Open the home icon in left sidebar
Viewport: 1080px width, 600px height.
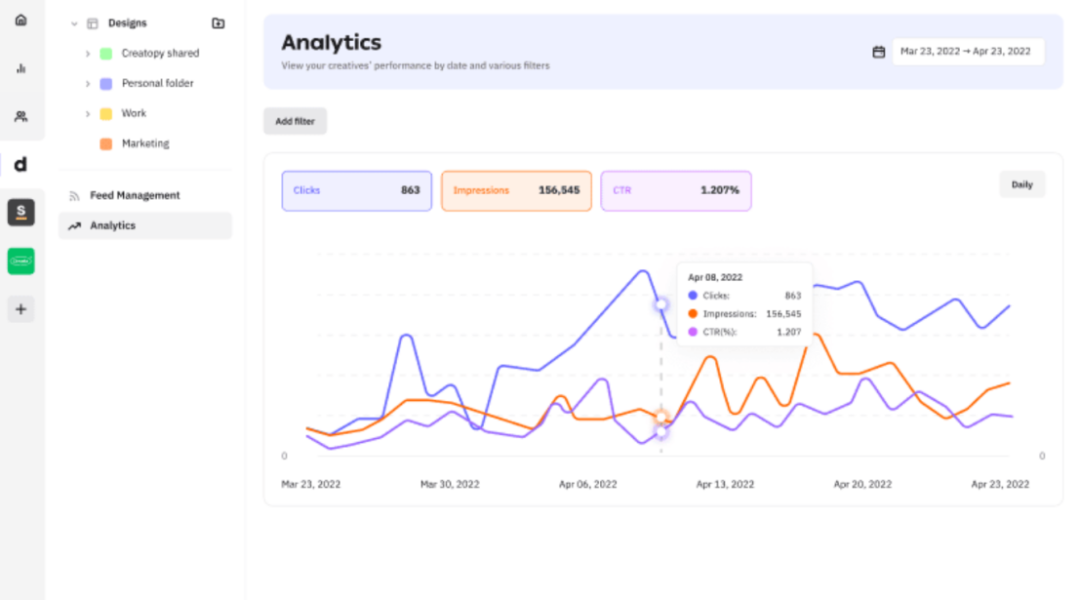click(x=21, y=20)
